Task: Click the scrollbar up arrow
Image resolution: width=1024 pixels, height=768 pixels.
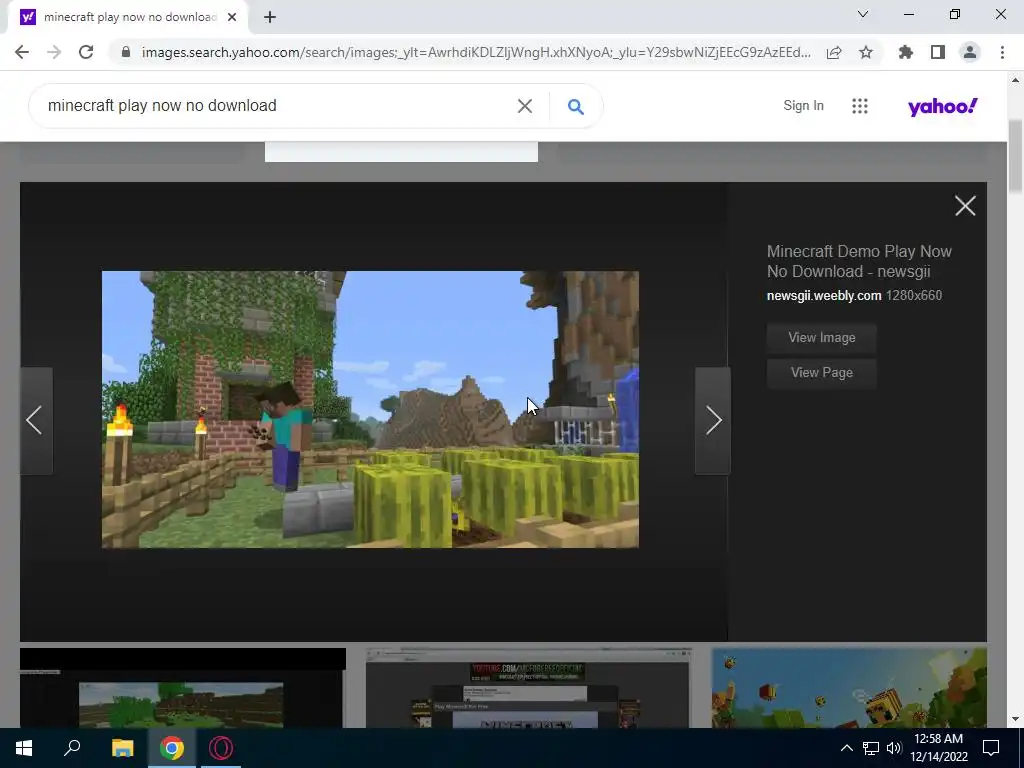Action: (x=1015, y=80)
